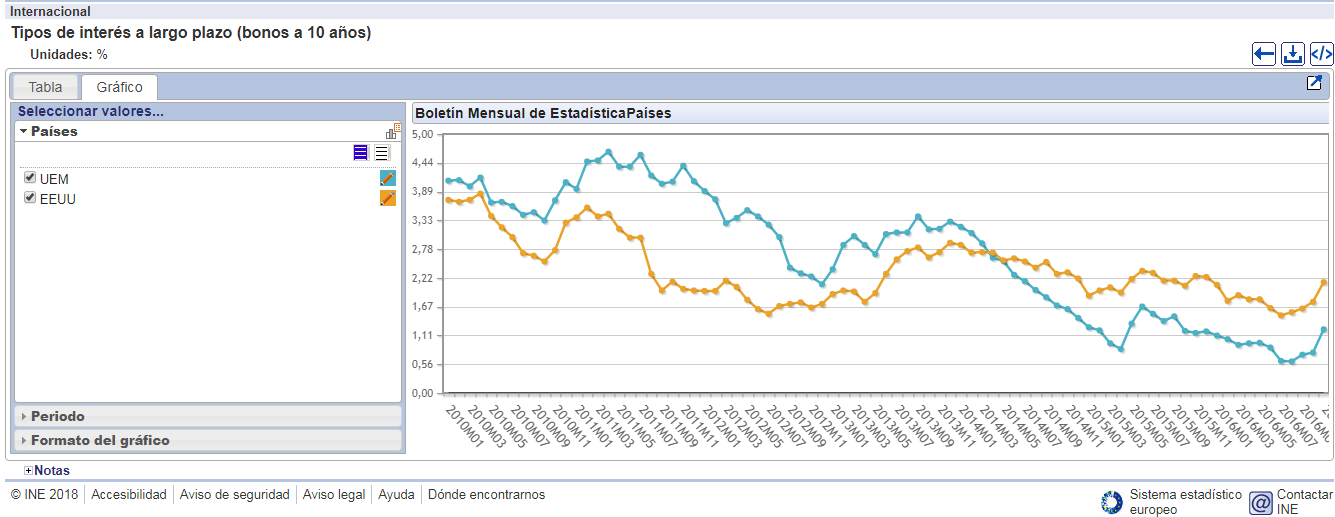Viewport: 1335px width, 517px height.
Task: Collapse the Países section
Action: pyautogui.click(x=23, y=131)
